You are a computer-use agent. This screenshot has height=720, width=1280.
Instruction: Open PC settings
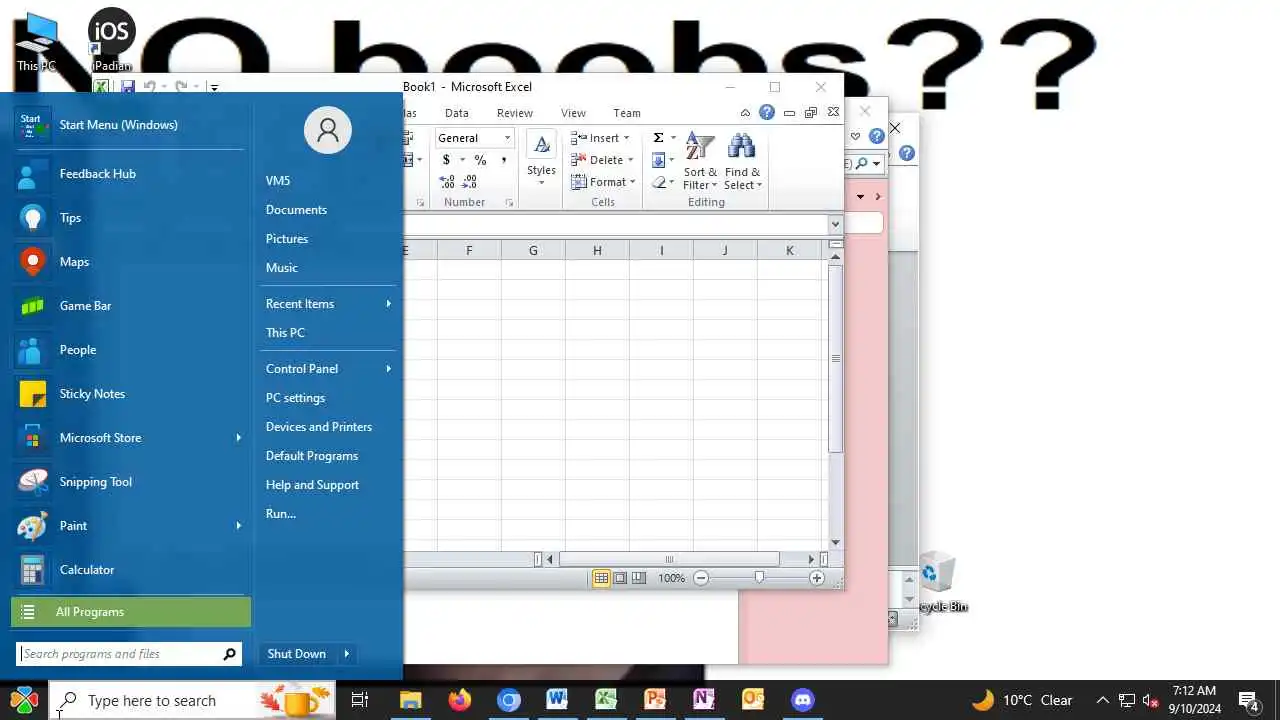point(295,398)
